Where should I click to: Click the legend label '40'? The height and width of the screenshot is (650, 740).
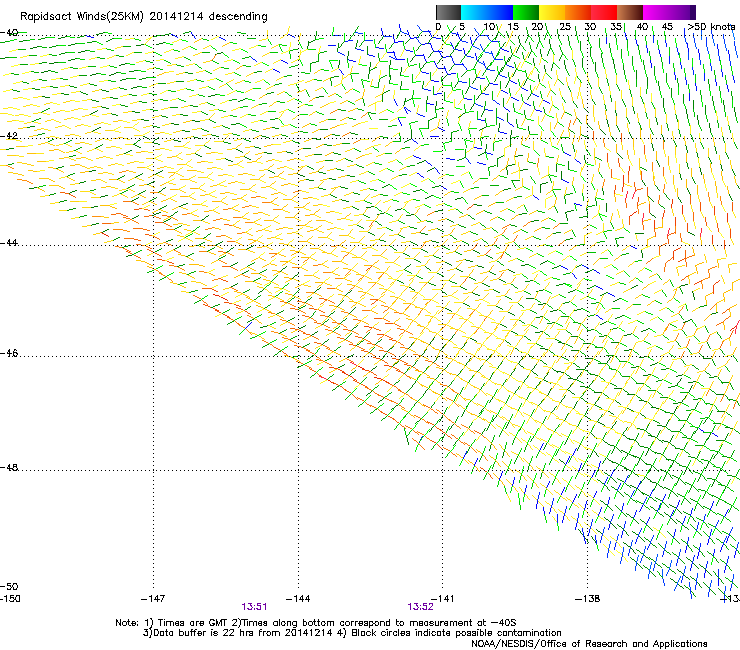coord(642,27)
